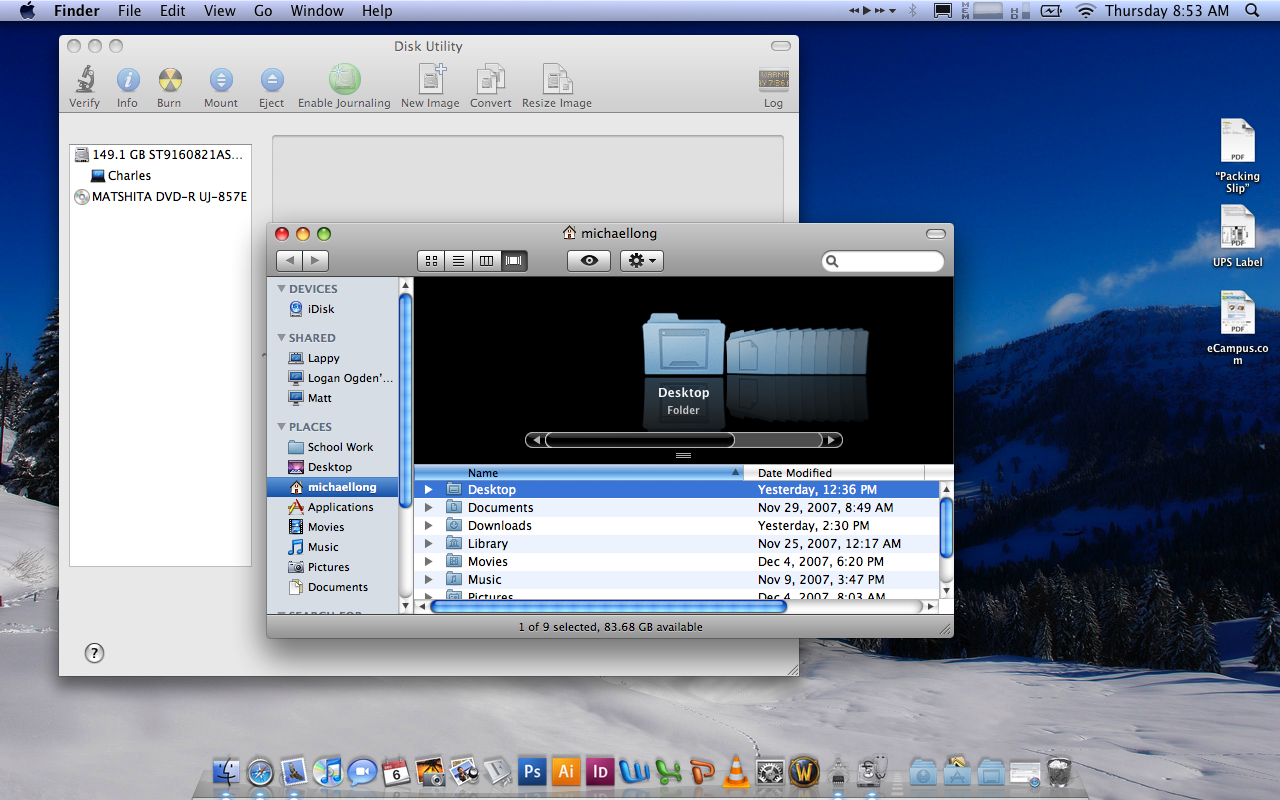Switch Finder to Cover Flow view

click(514, 261)
